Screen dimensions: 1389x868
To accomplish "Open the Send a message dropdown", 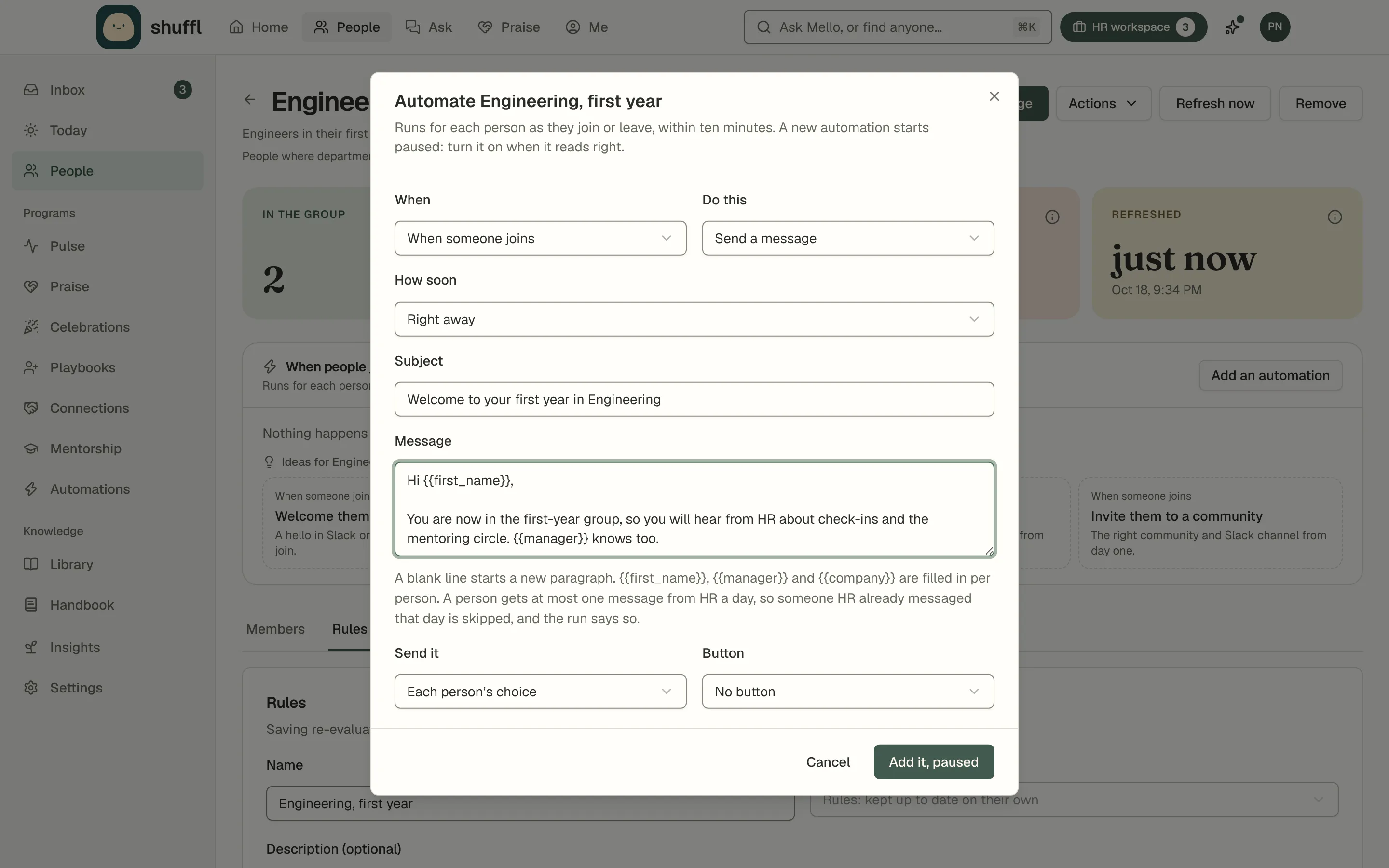I will (x=848, y=238).
